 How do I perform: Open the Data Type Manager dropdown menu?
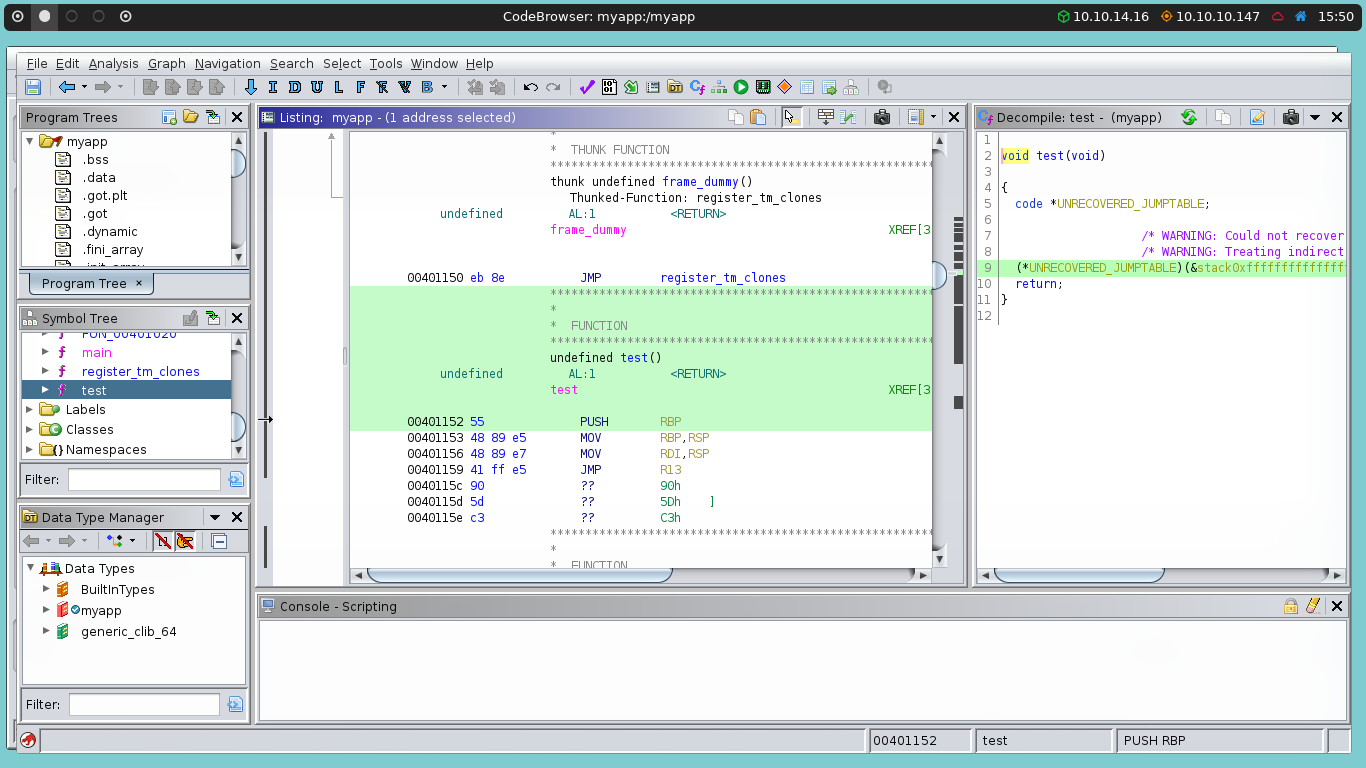click(x=214, y=517)
